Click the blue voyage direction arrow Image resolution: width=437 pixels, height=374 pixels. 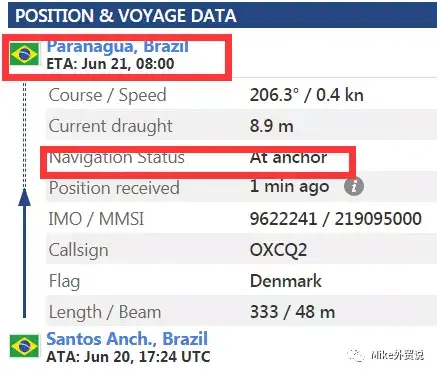(x=24, y=253)
